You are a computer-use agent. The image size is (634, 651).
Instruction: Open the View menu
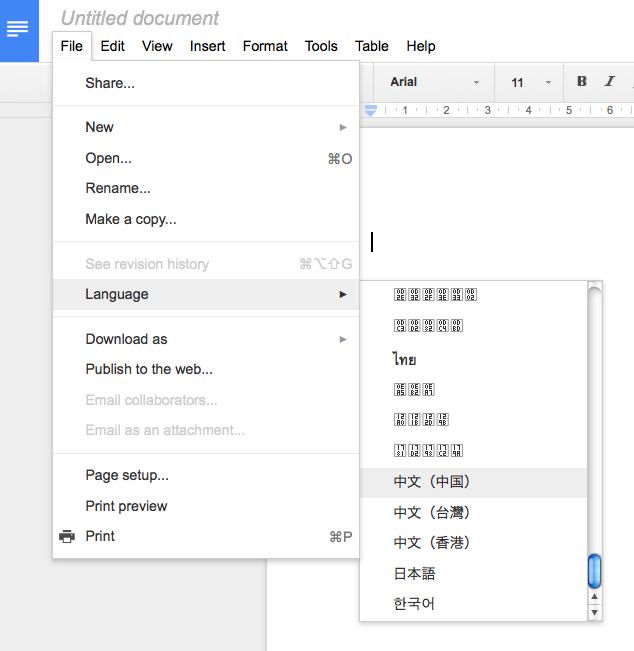(157, 46)
